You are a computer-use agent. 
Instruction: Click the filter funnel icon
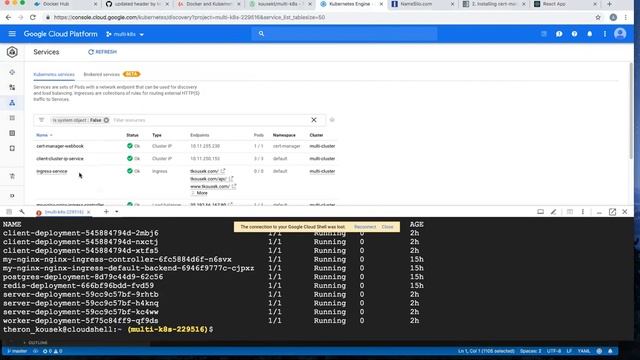(x=41, y=120)
